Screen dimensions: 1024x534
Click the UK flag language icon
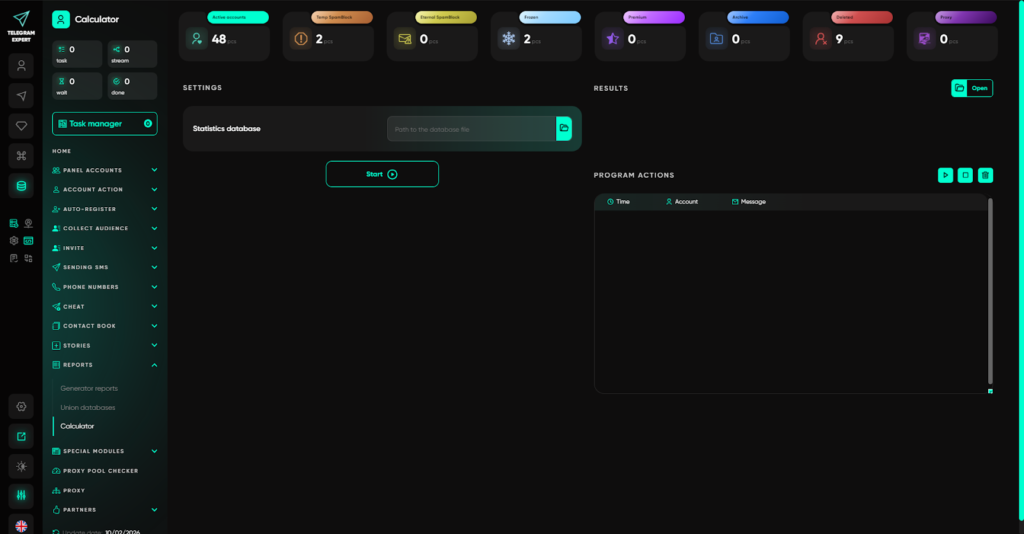click(x=21, y=525)
